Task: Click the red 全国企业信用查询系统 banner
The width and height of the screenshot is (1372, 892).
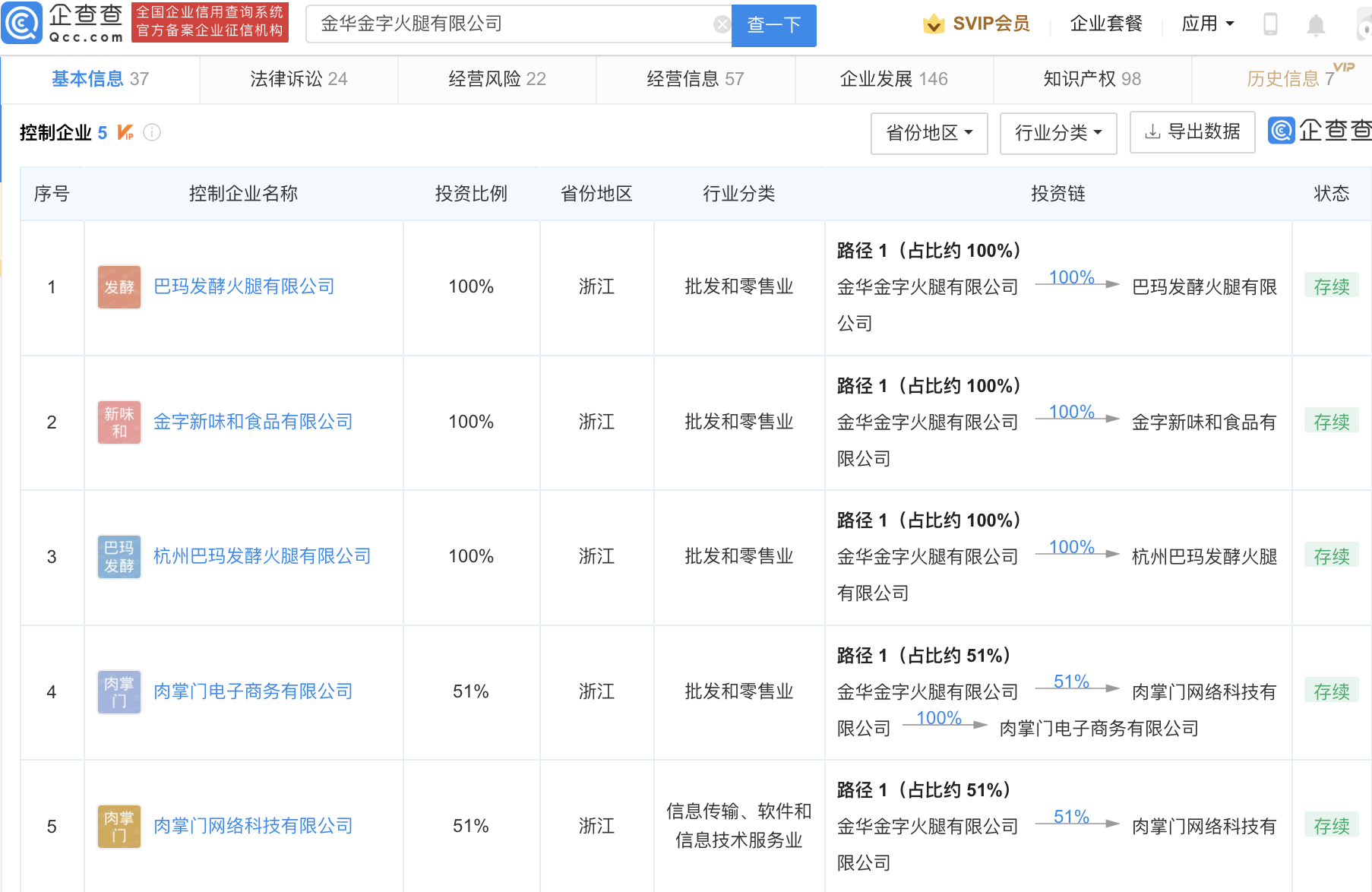Action: point(210,22)
